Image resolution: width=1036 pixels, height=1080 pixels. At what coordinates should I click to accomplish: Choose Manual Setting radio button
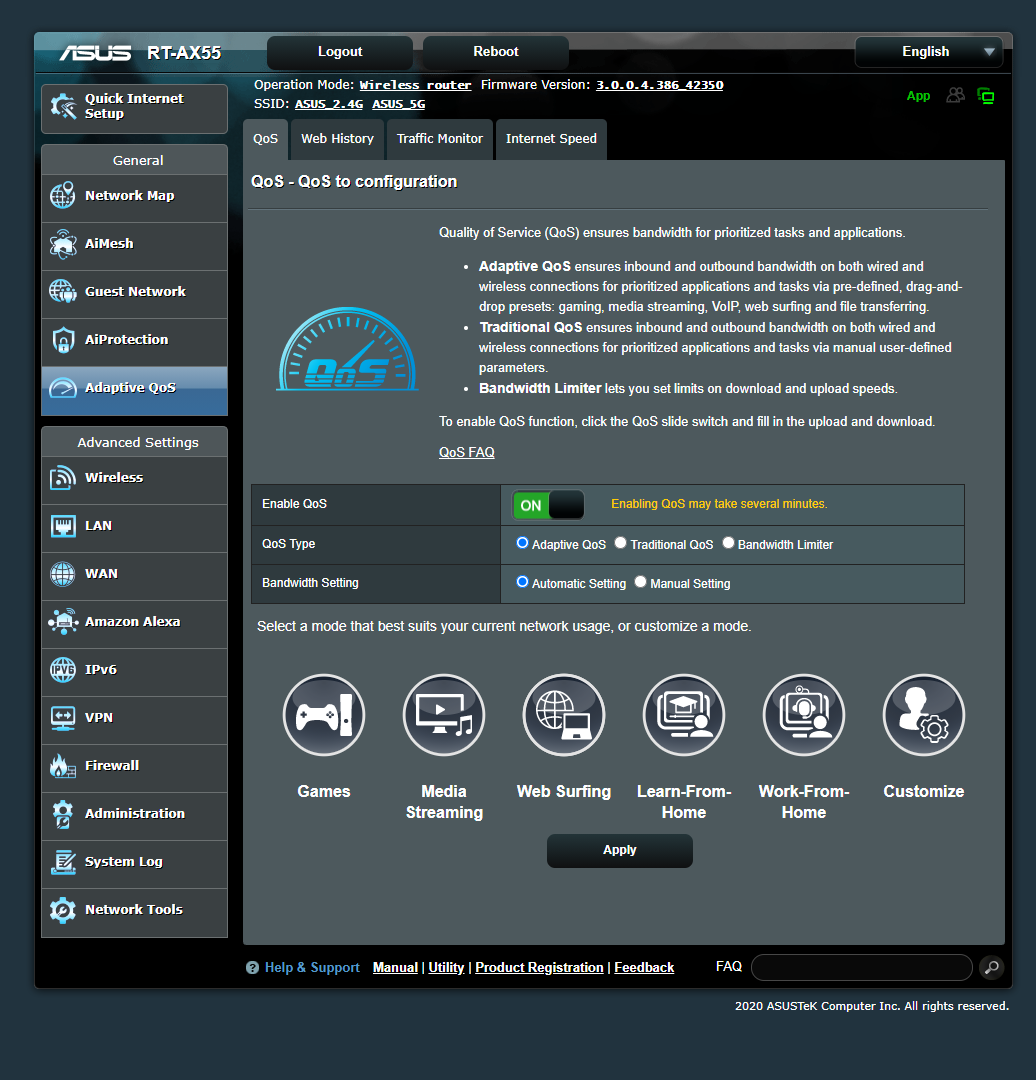click(641, 582)
